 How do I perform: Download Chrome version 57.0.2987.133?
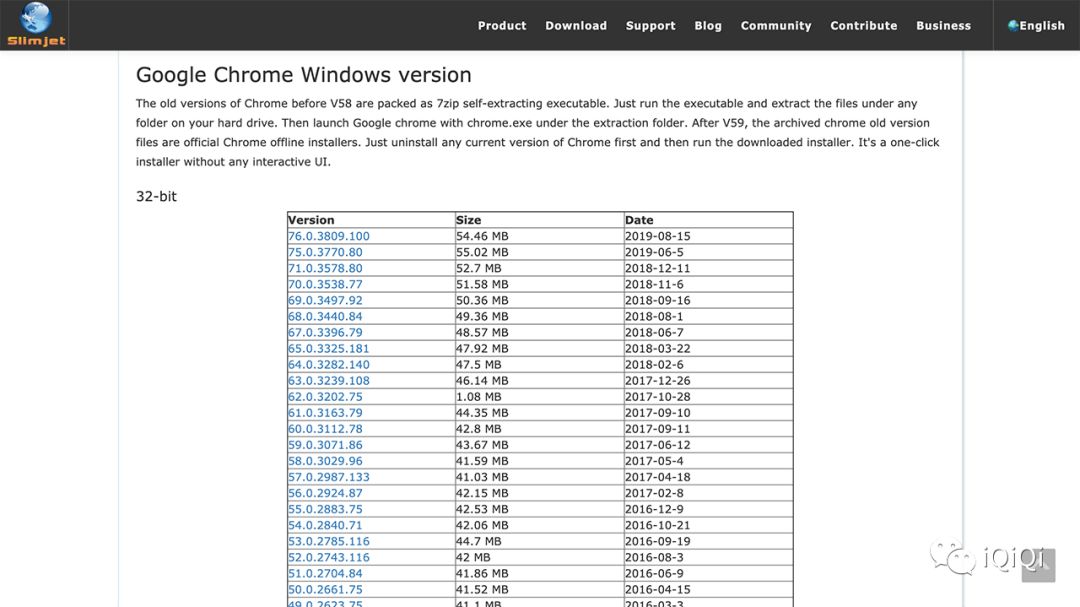click(x=329, y=477)
